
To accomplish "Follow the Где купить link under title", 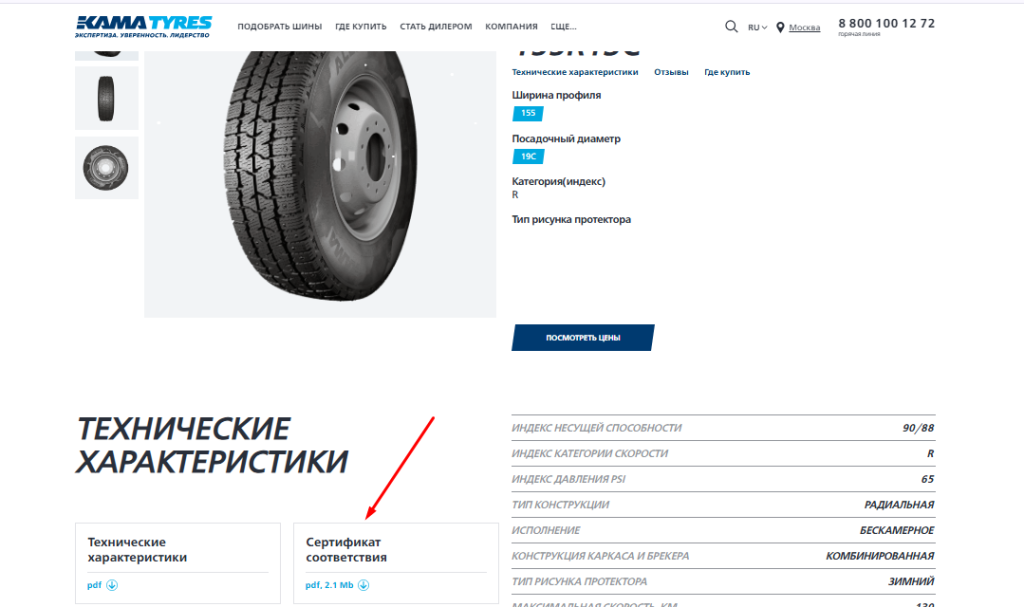I will pos(727,72).
